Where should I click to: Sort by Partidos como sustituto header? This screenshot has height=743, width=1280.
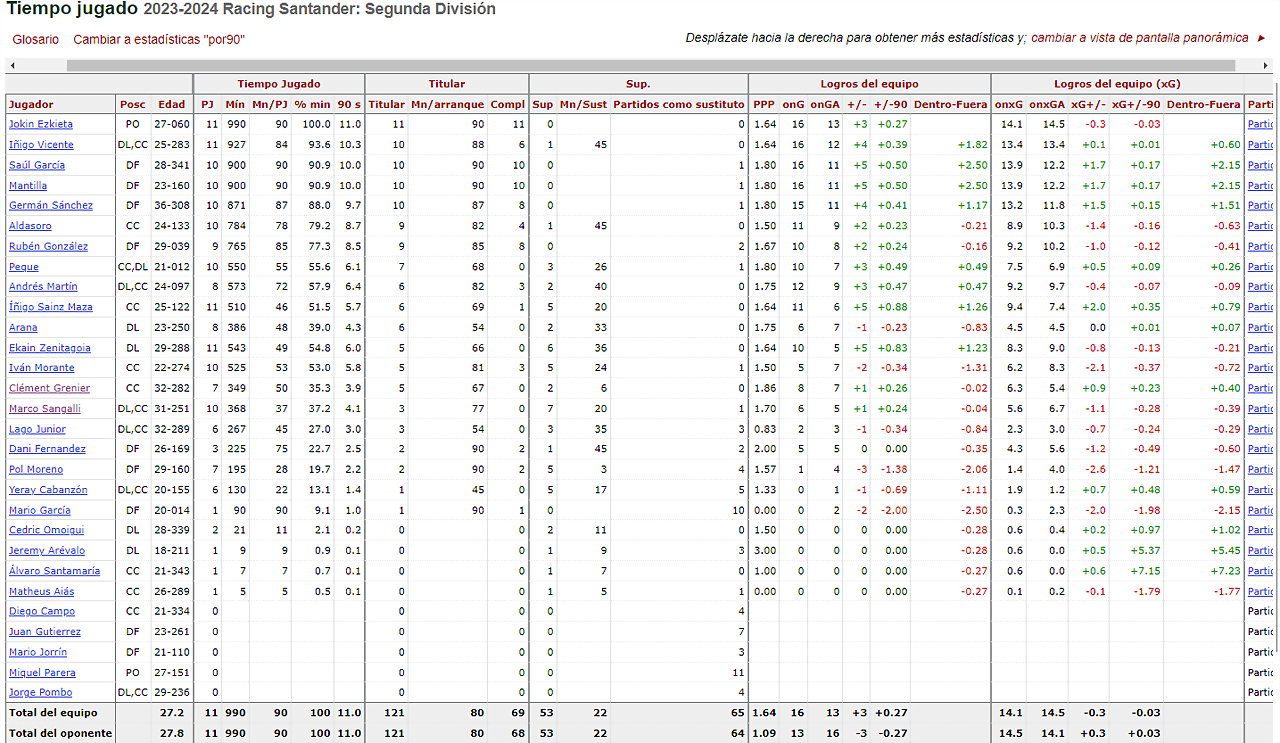[x=679, y=104]
